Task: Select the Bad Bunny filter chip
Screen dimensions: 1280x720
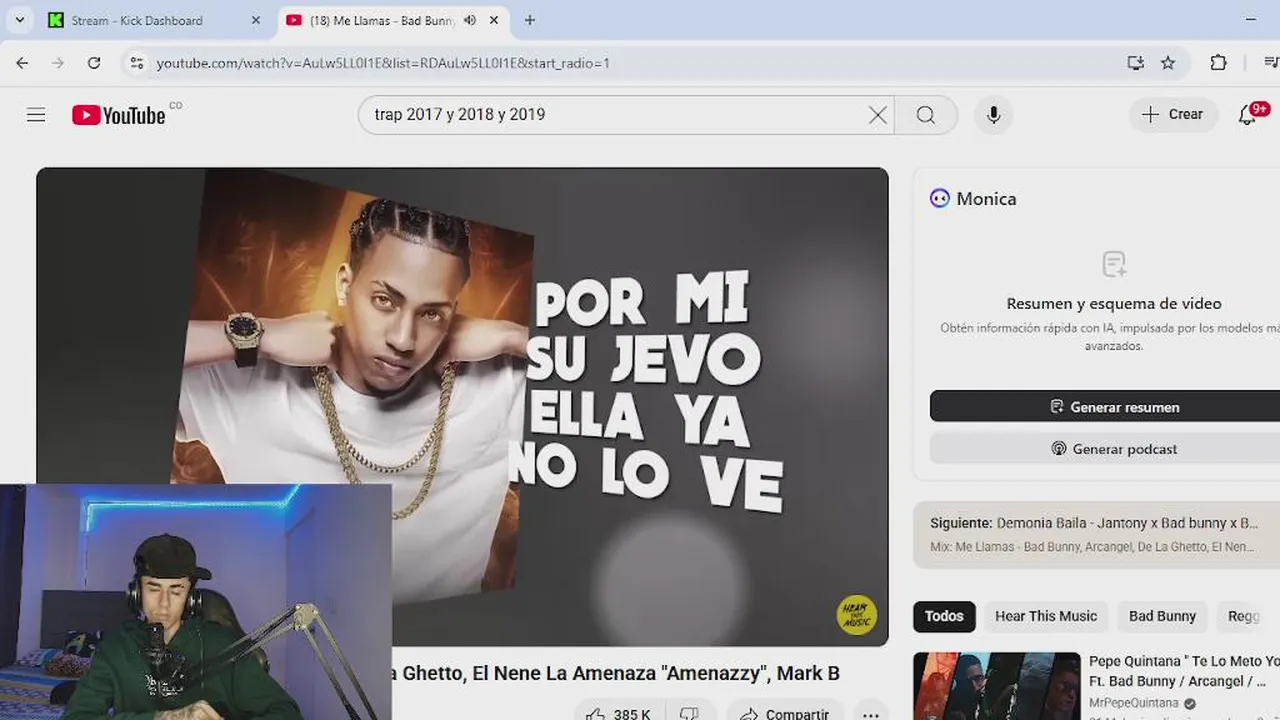Action: [1162, 616]
